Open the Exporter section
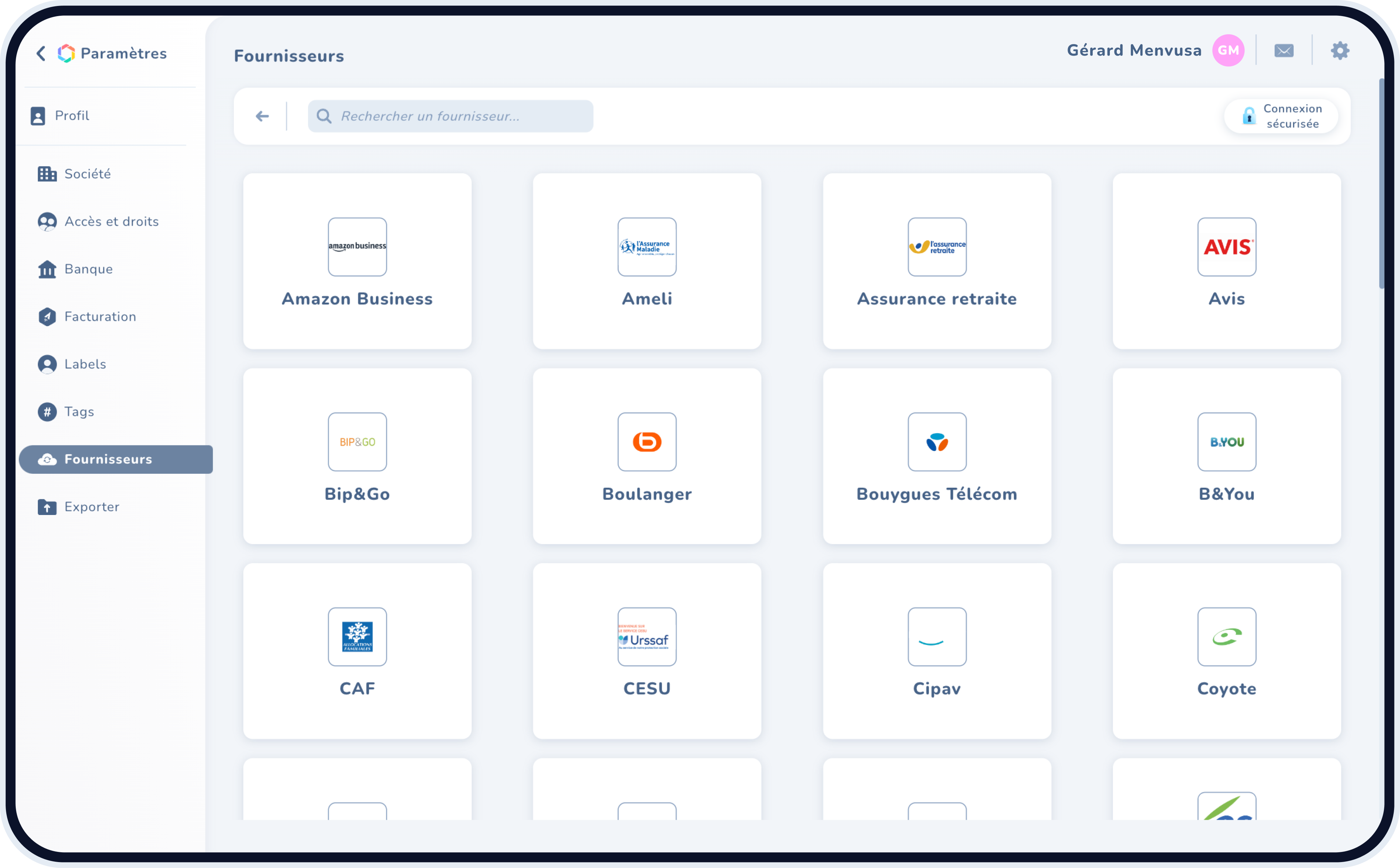The height and width of the screenshot is (868, 1400). click(x=92, y=507)
